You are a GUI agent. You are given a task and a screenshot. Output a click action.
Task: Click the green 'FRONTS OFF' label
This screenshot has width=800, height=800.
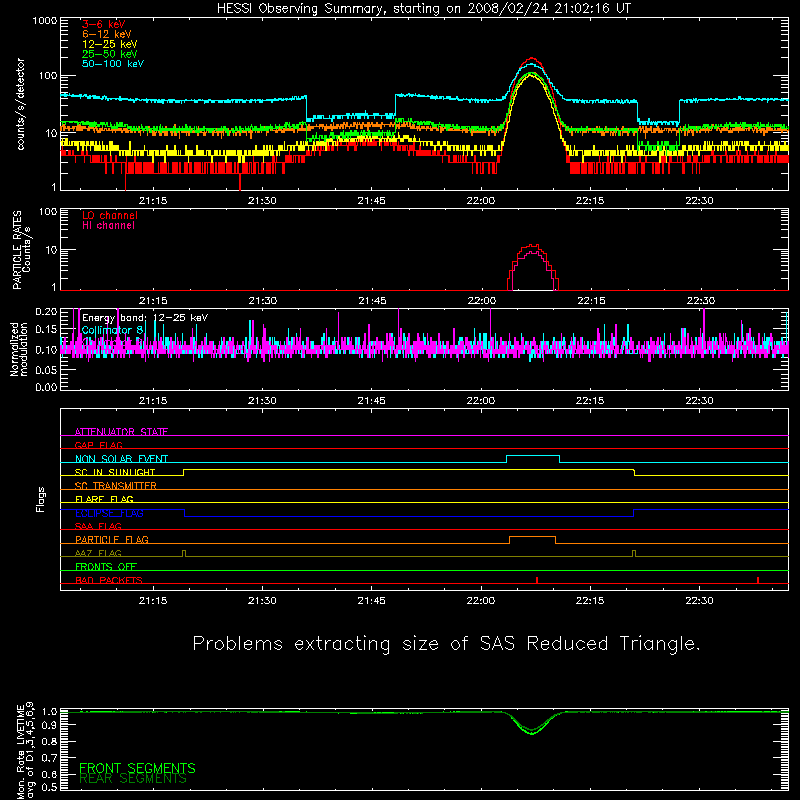click(x=106, y=566)
